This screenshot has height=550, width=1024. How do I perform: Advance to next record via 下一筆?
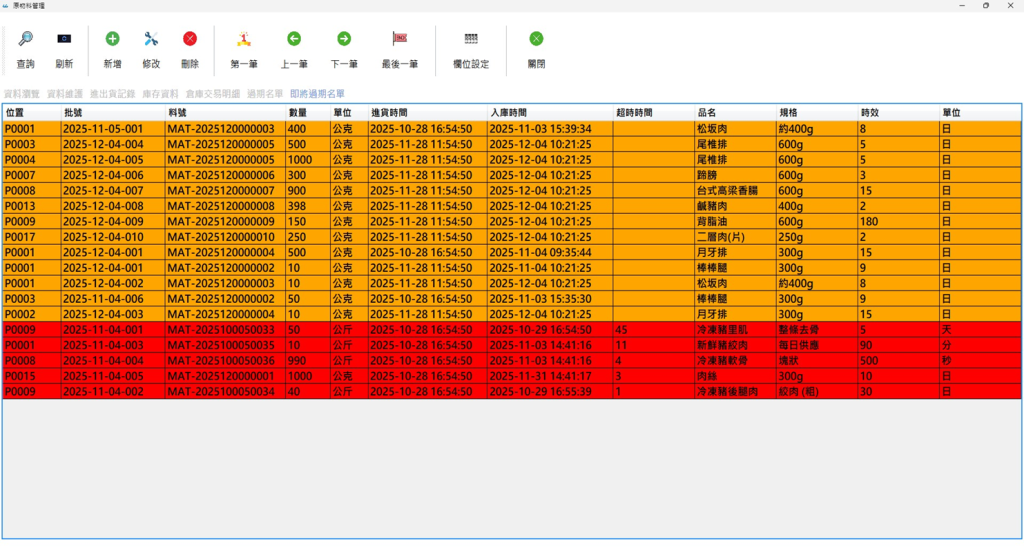(344, 40)
